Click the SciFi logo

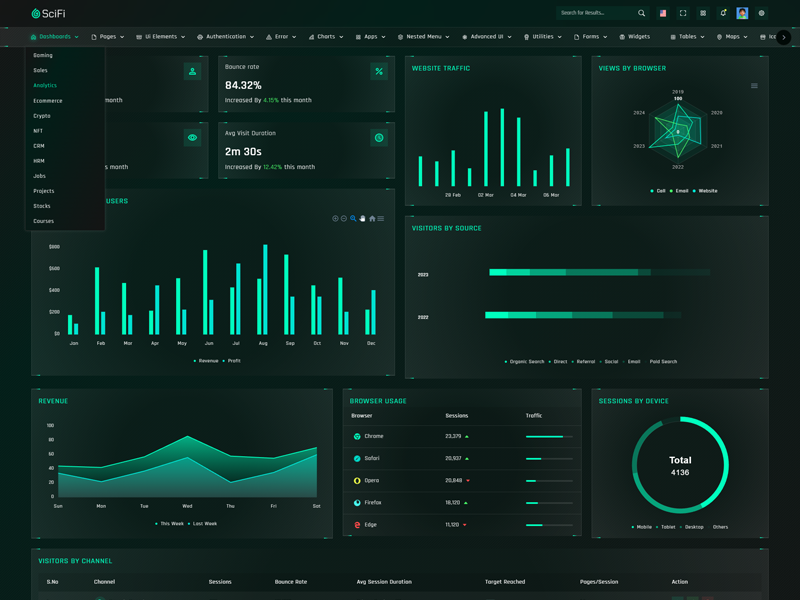point(47,13)
